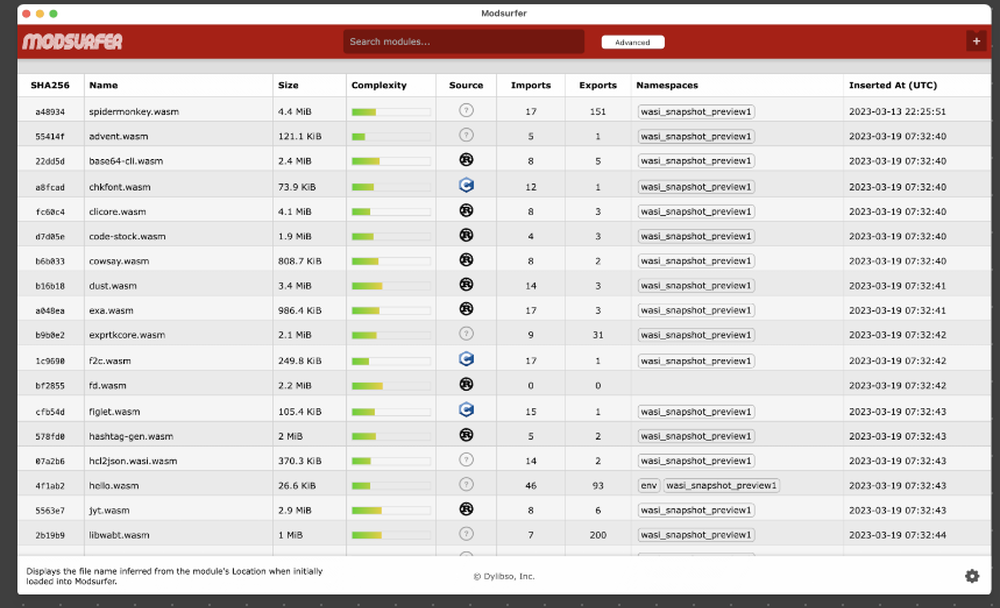Click the wasi_snapshot_preview1 tag on spidermonkey.wasm
The image size is (1000, 608).
pyautogui.click(x=696, y=112)
